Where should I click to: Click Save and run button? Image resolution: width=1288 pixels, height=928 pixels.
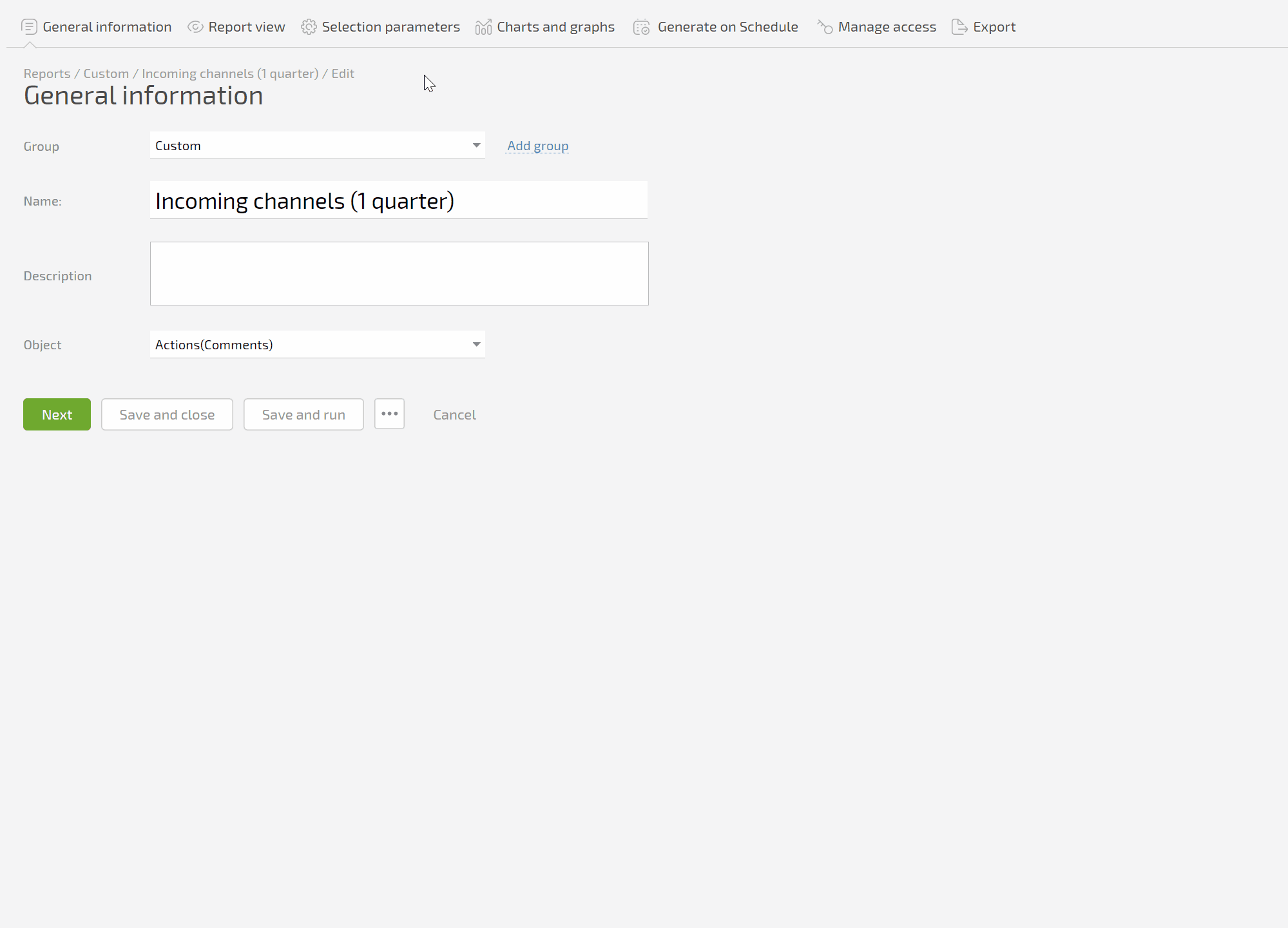click(303, 414)
